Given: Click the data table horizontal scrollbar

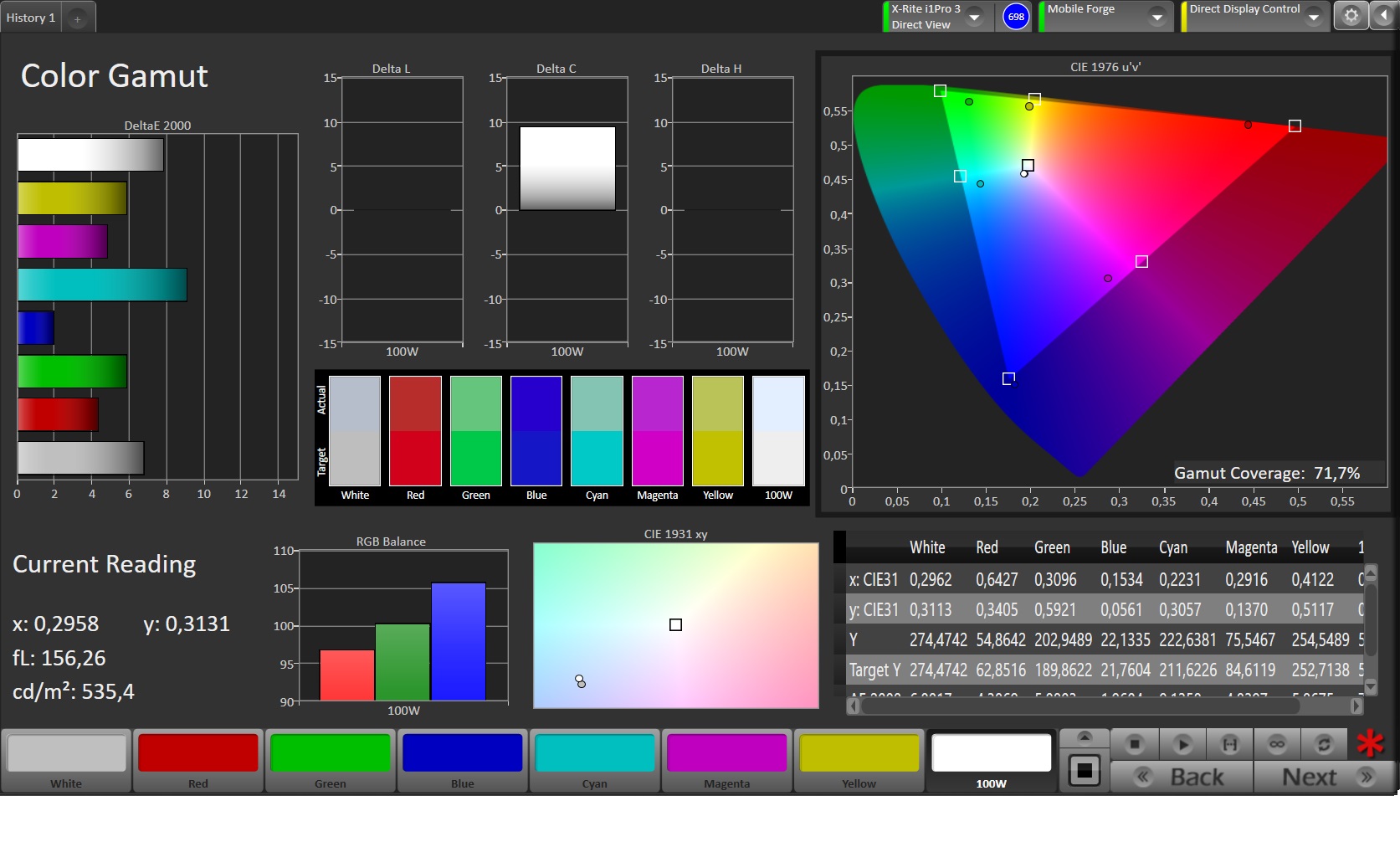Looking at the screenshot, I should (x=1079, y=706).
